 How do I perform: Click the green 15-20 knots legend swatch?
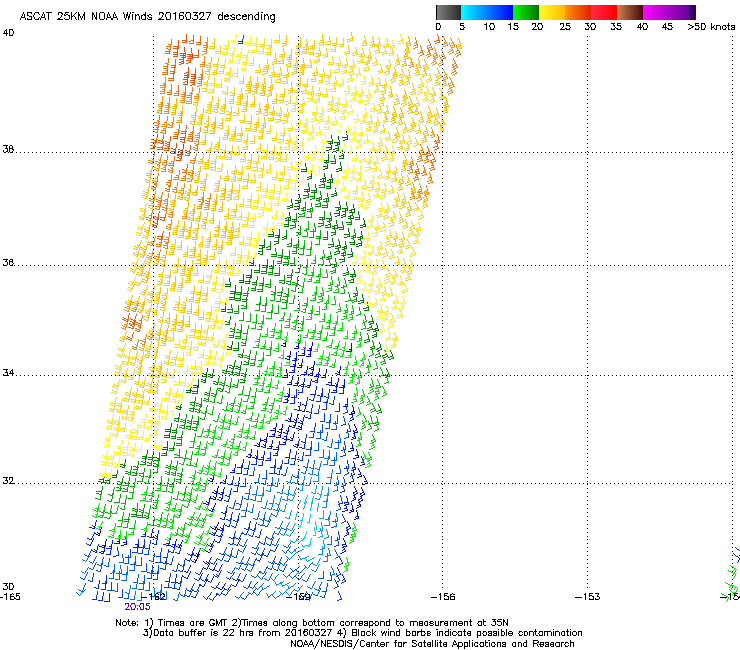pyautogui.click(x=526, y=12)
